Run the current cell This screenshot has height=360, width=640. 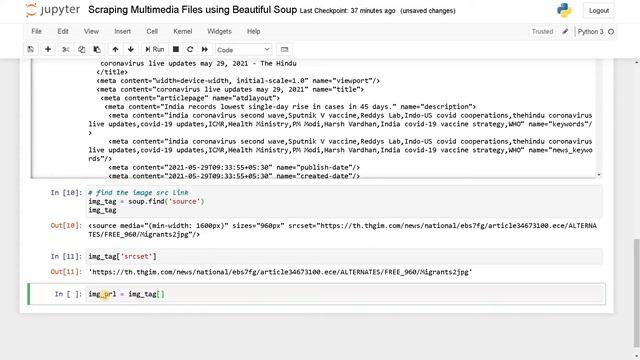(155, 49)
